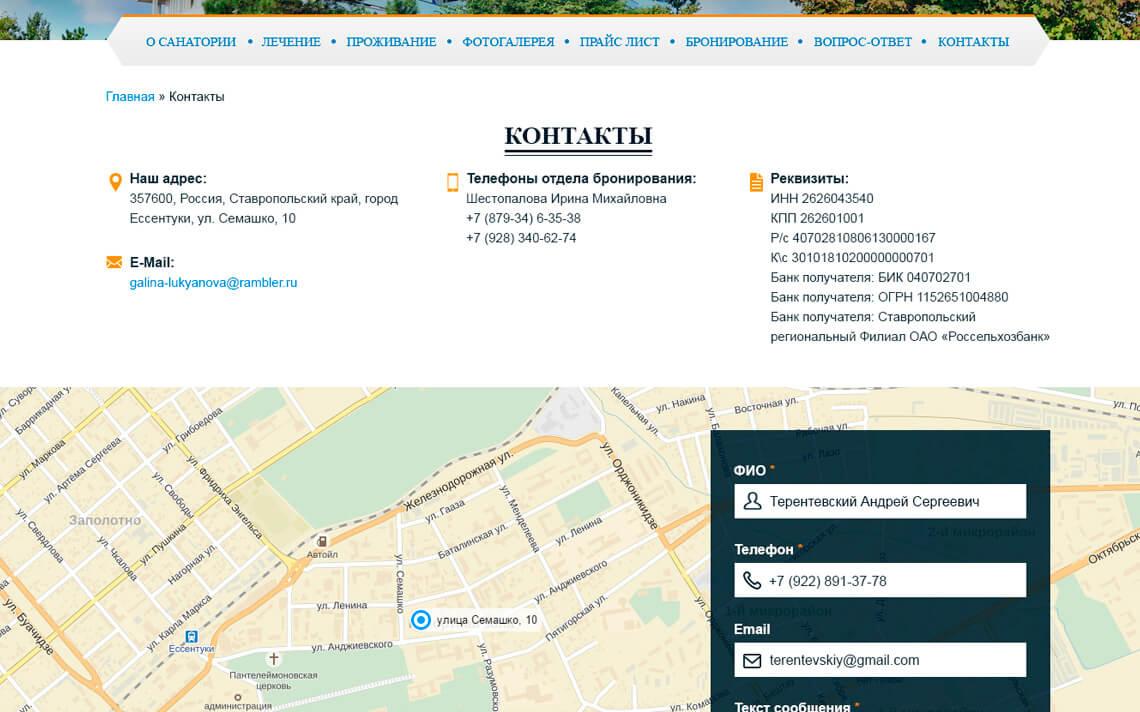Image resolution: width=1140 pixels, height=712 pixels.
Task: Click the person icon in ФИО field
Action: 752,502
